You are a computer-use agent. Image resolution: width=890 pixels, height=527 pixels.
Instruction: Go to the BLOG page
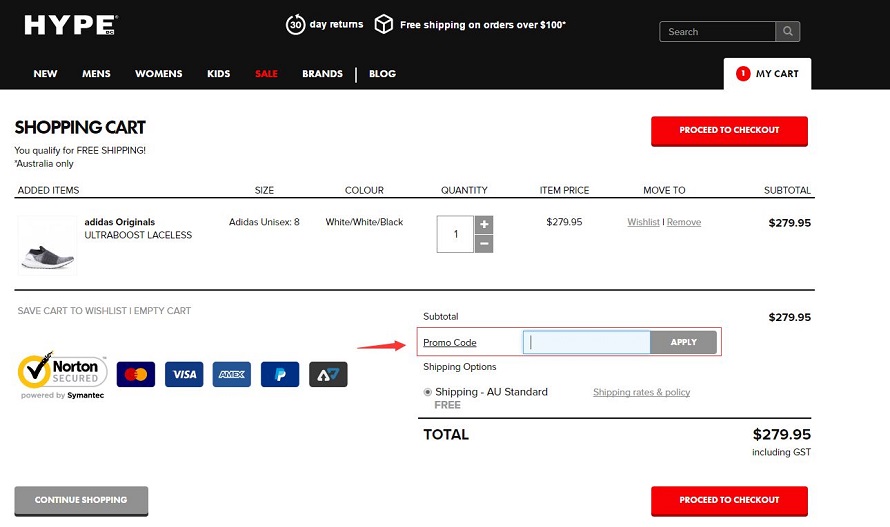(383, 73)
